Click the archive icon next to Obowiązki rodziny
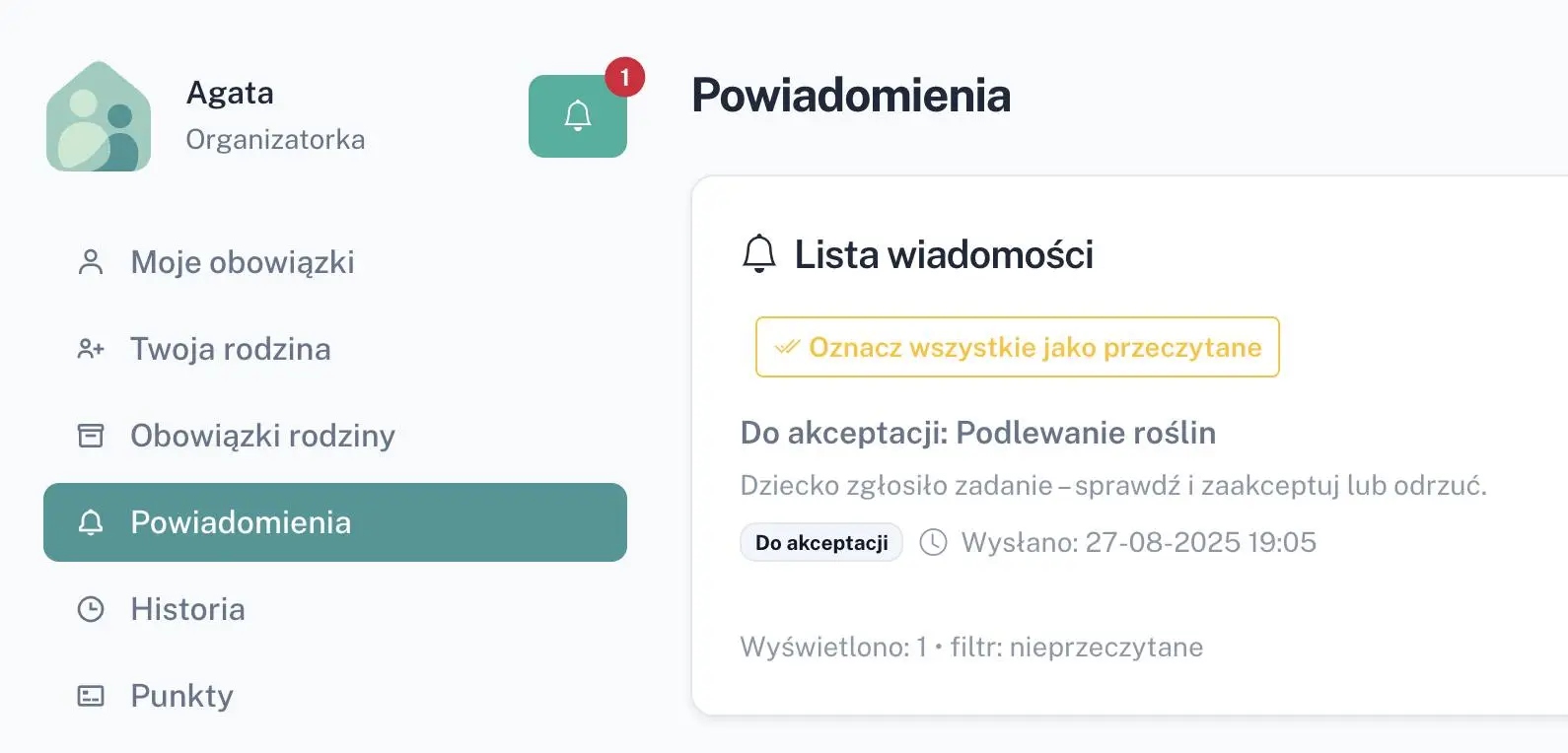1568x753 pixels. tap(91, 435)
